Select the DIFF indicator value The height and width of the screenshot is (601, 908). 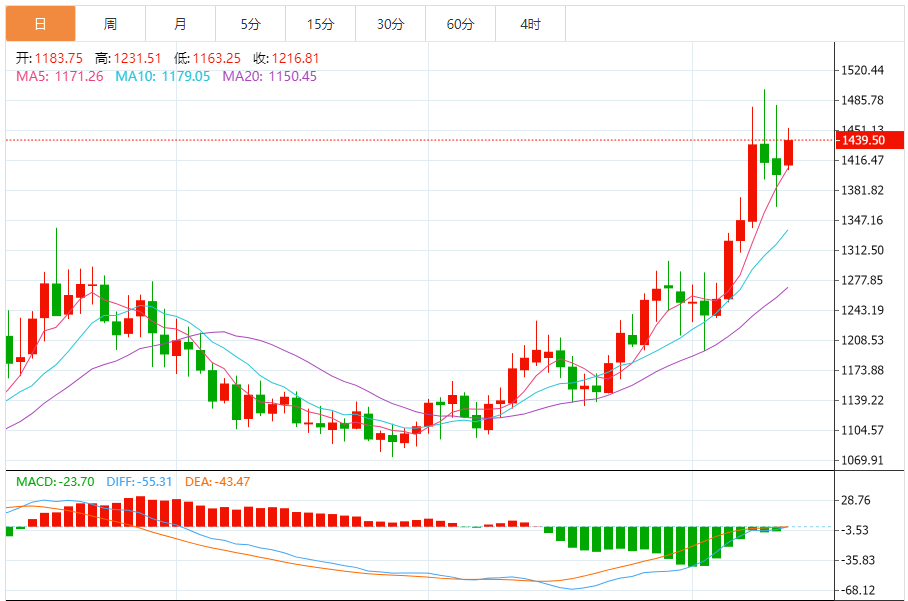[138, 482]
